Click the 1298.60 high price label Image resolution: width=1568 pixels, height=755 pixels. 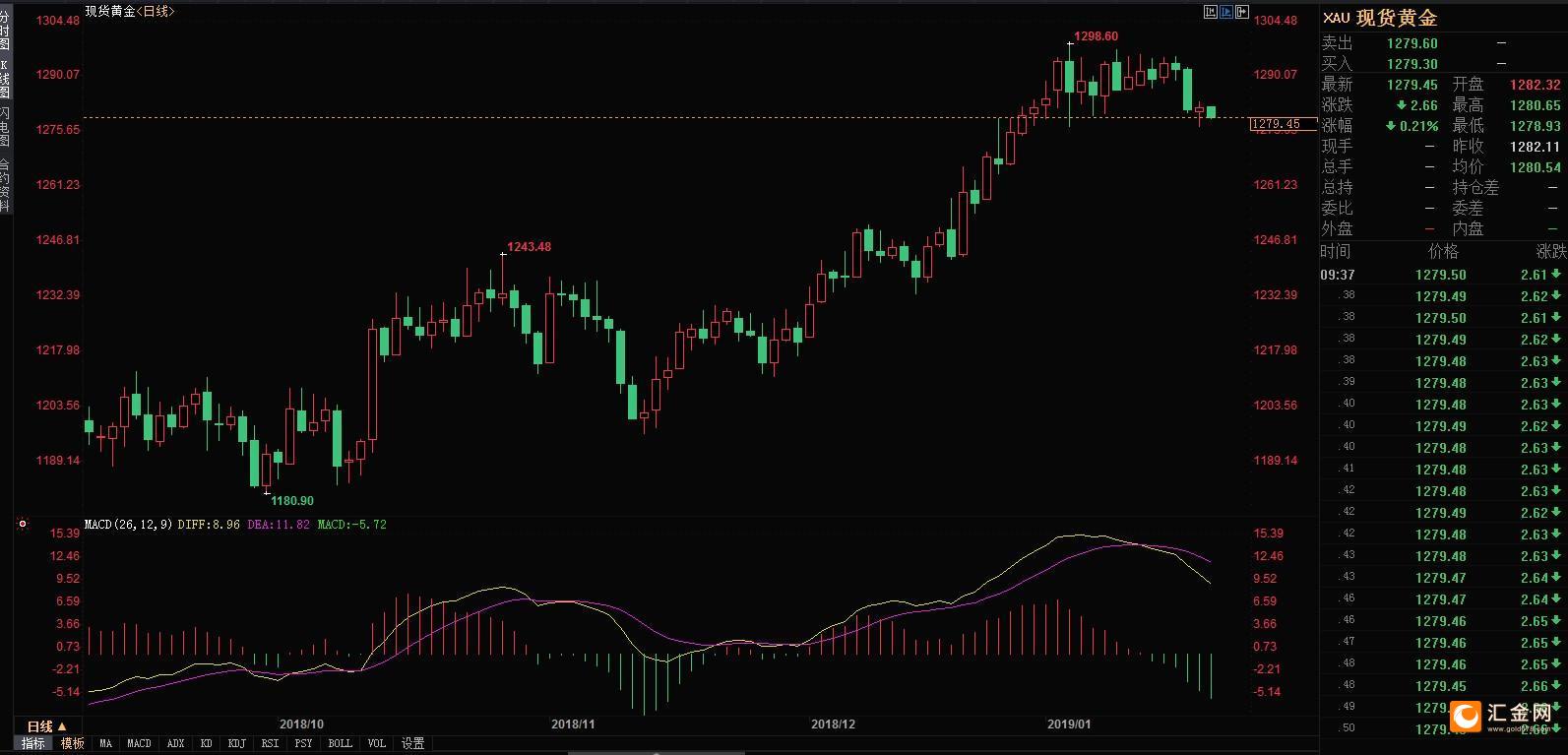pyautogui.click(x=1096, y=36)
